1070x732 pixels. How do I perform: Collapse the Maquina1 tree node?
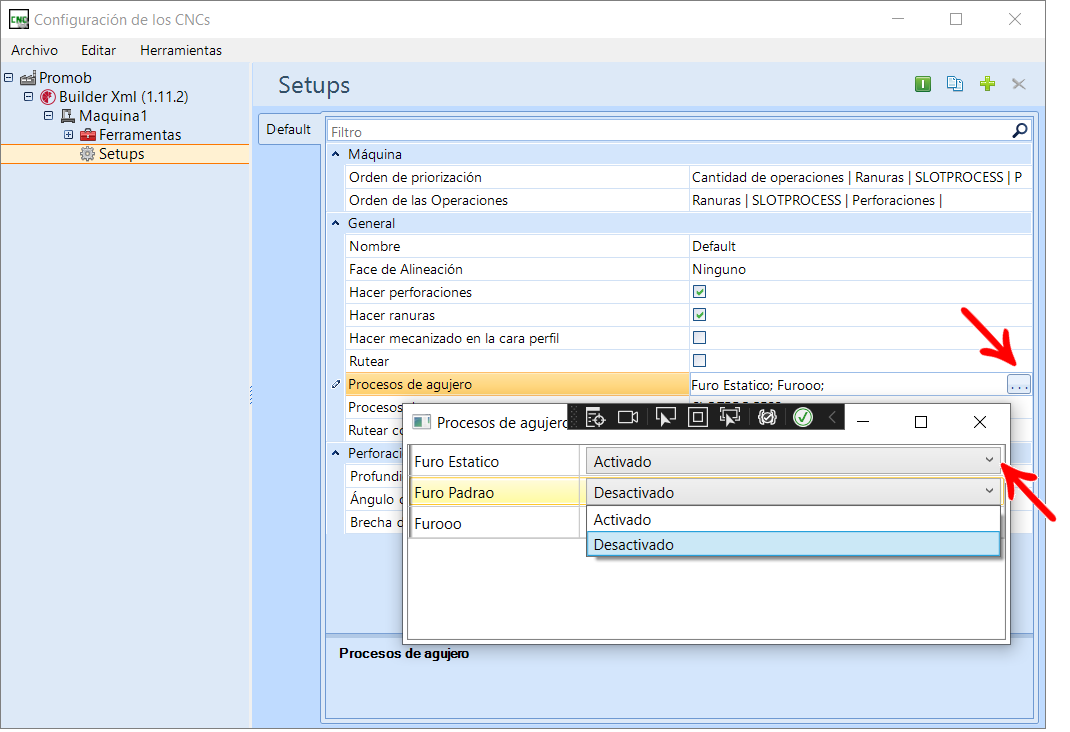[48, 116]
